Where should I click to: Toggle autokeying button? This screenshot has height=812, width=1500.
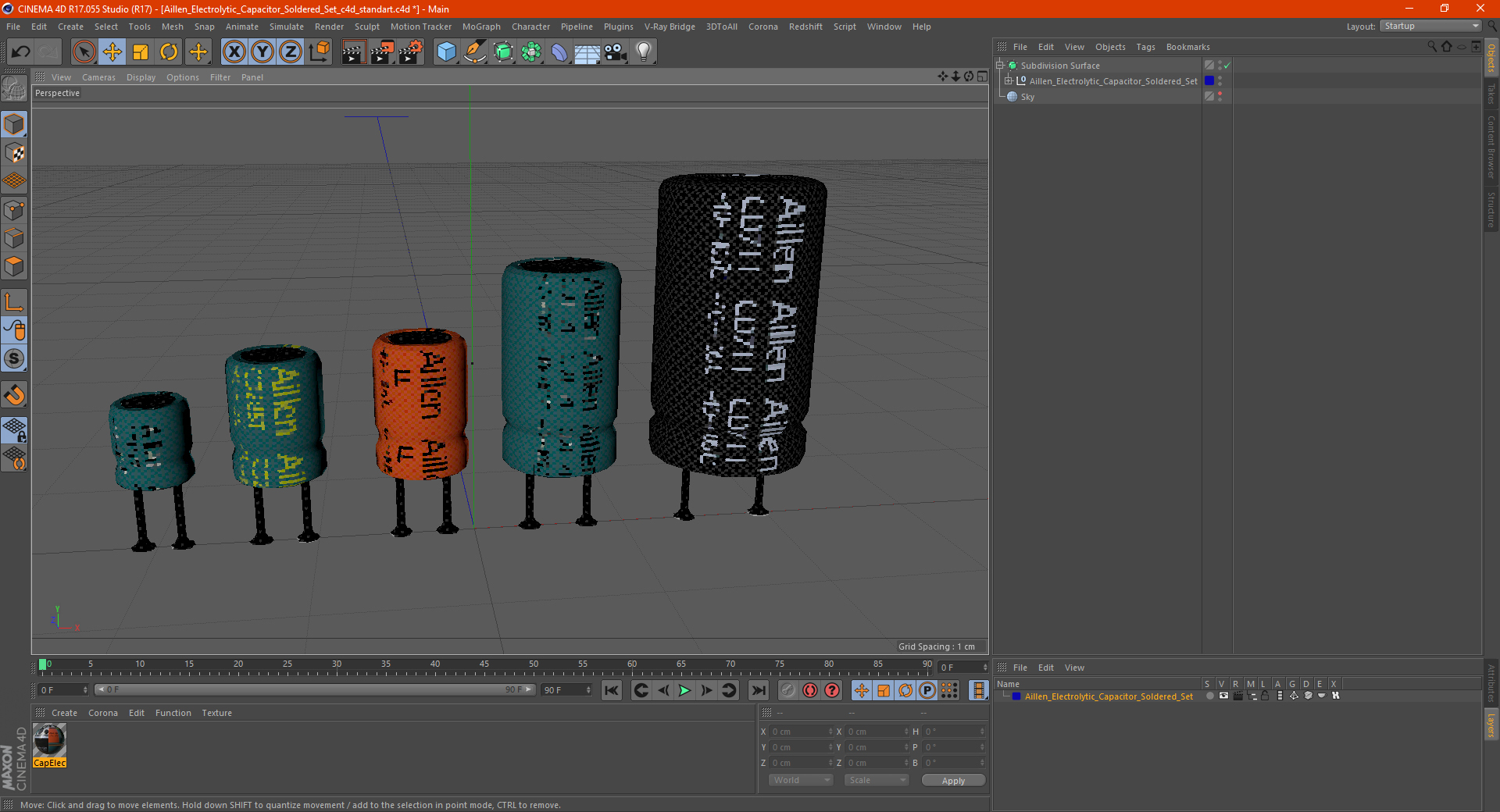tap(810, 690)
